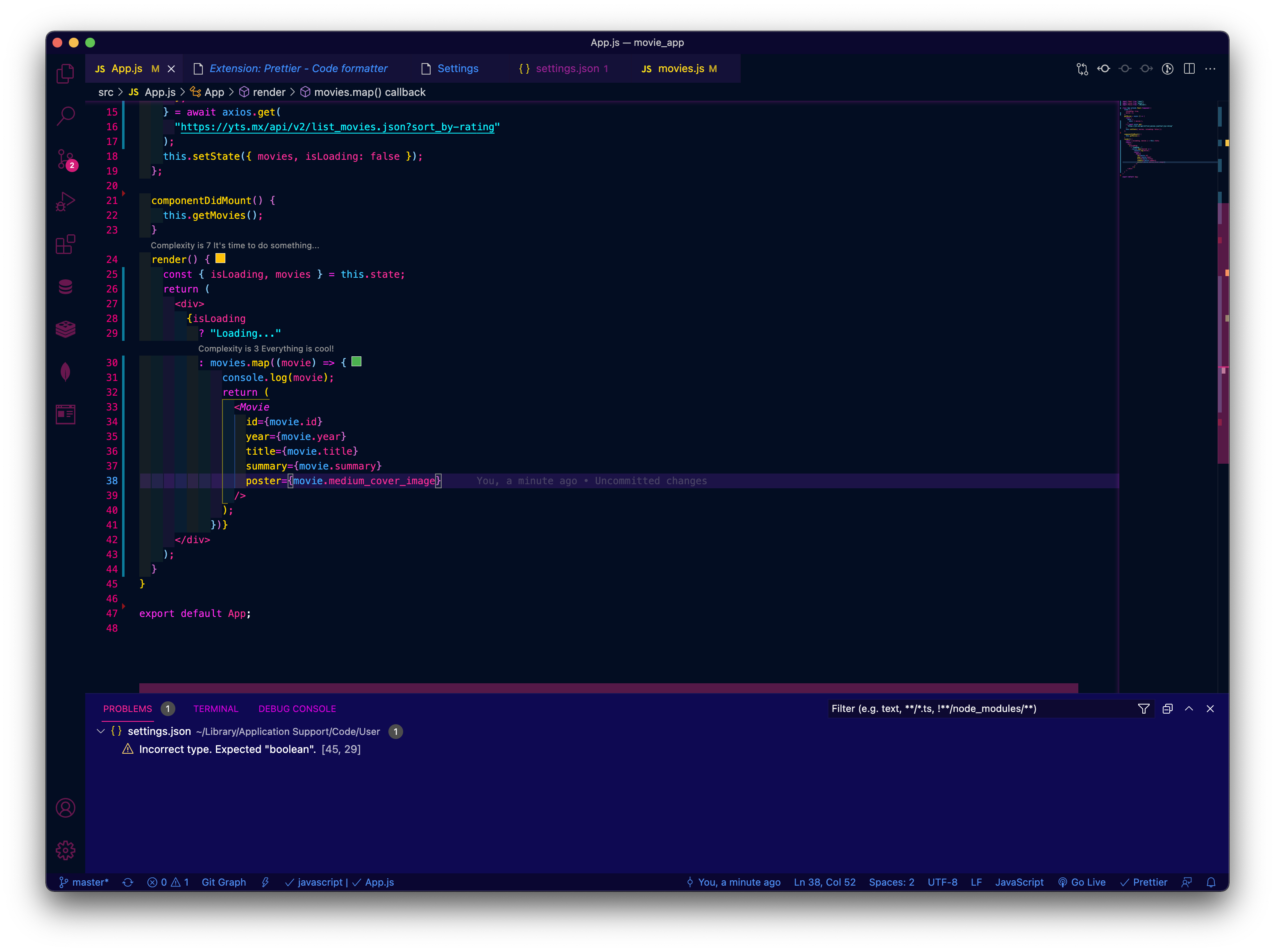Open the Manage gear icon

pyautogui.click(x=66, y=850)
